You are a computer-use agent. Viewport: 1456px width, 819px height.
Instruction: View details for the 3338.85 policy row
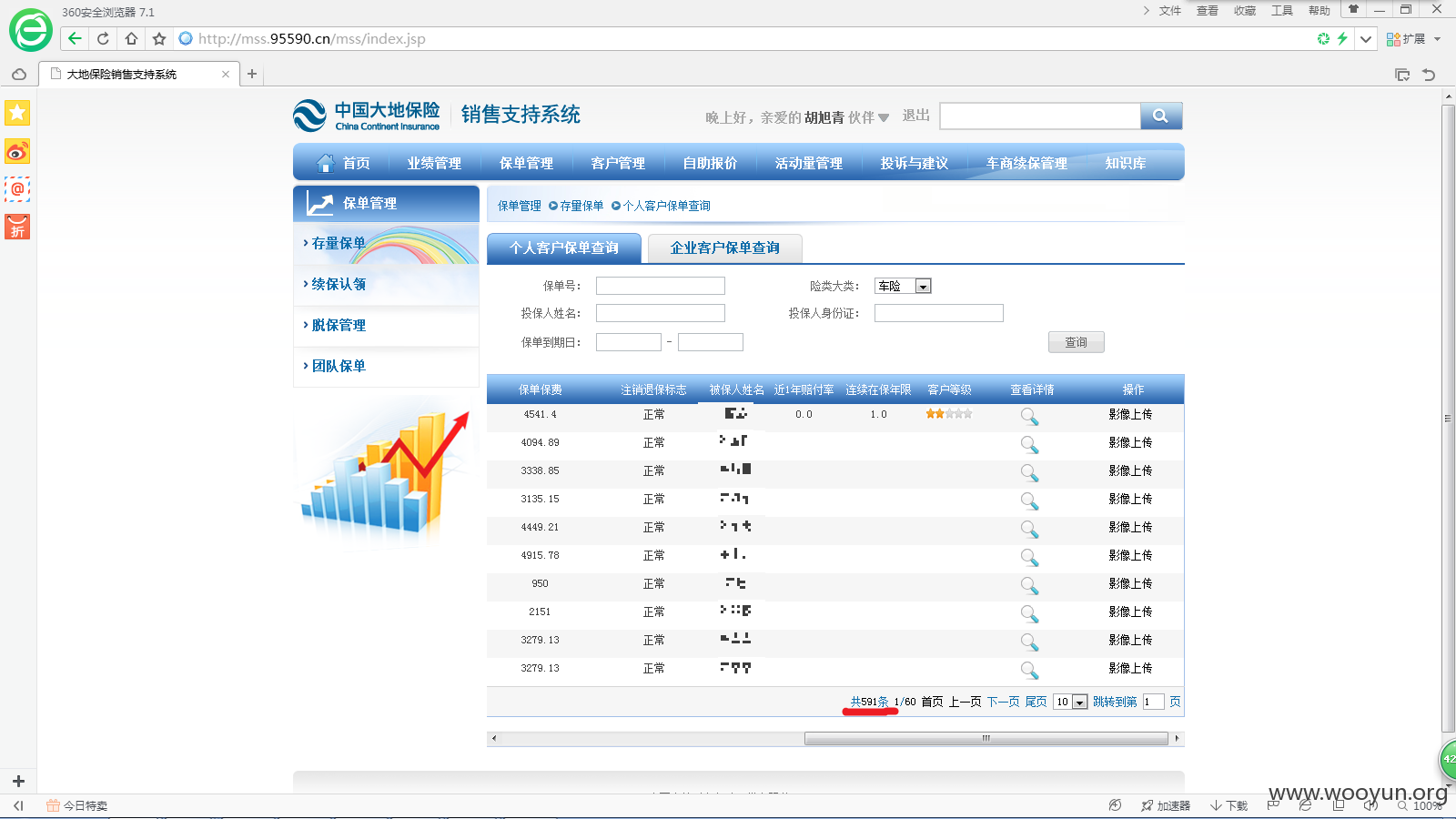click(1029, 472)
